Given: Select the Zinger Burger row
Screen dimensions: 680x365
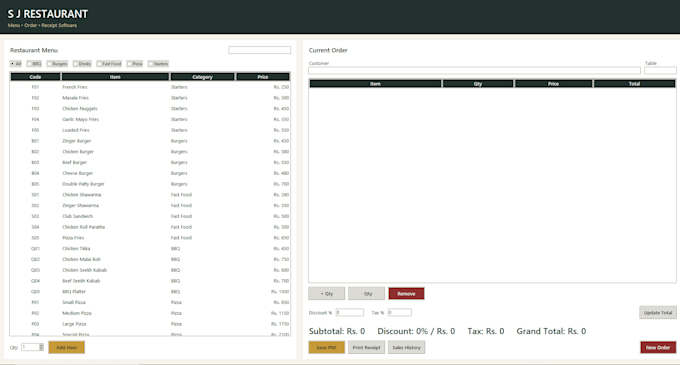Looking at the screenshot, I should click(150, 141).
